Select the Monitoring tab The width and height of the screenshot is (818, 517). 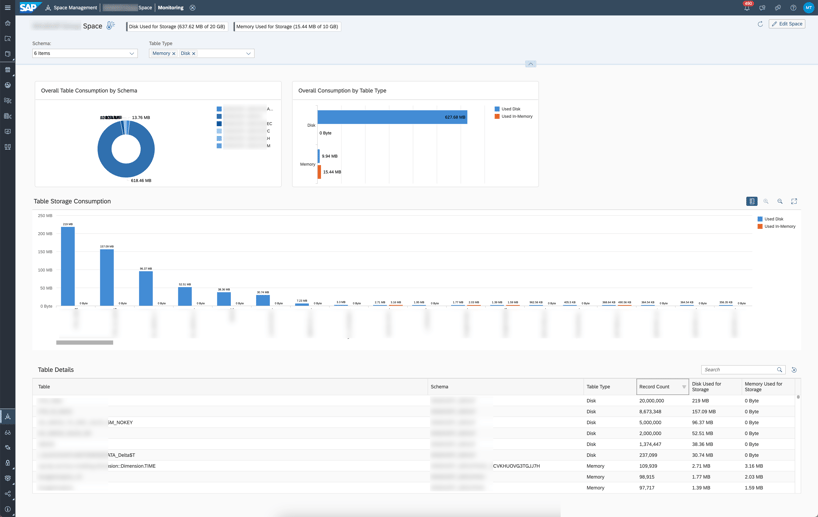pos(170,8)
